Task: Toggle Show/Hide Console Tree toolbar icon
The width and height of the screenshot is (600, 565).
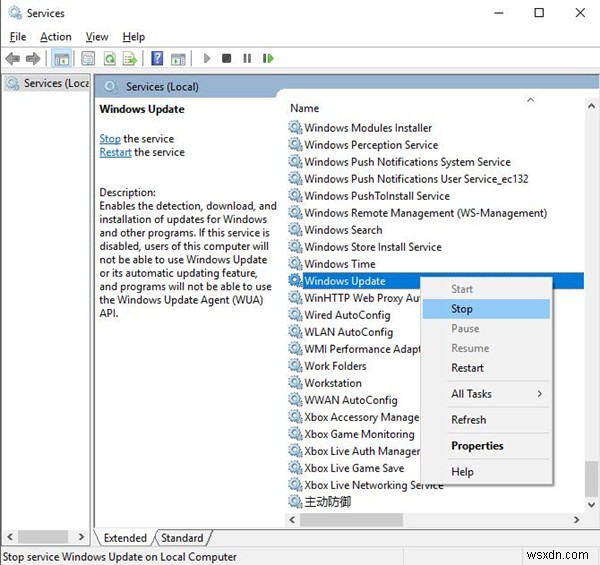Action: [61, 59]
